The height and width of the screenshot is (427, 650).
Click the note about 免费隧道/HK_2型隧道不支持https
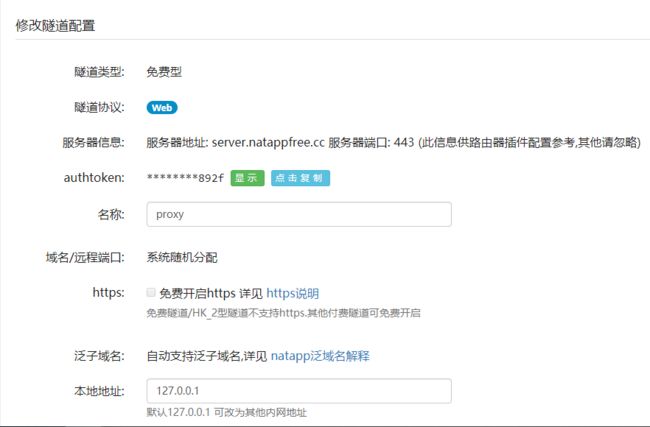tap(284, 313)
